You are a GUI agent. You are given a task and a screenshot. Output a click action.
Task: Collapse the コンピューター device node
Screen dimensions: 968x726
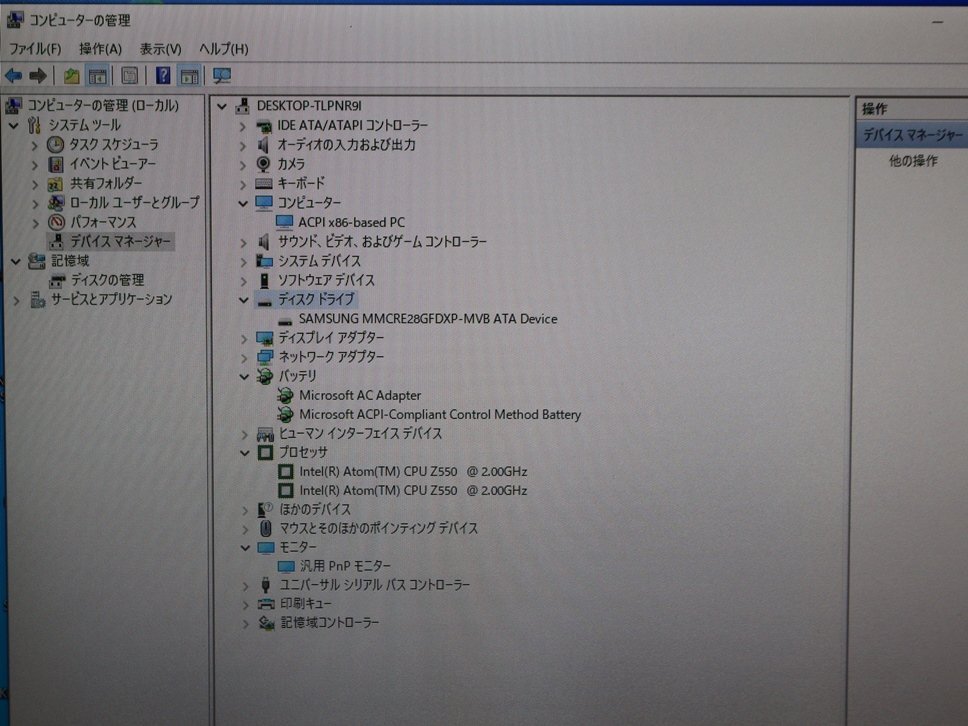pyautogui.click(x=243, y=203)
